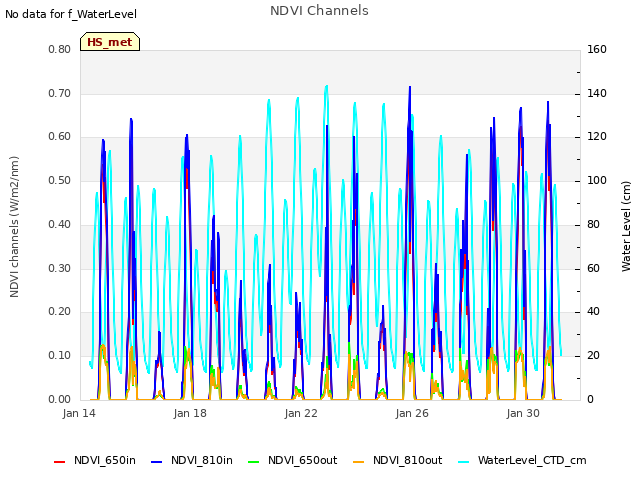
Task: Click the 0.20 left axis tick label
Action: click(60, 312)
